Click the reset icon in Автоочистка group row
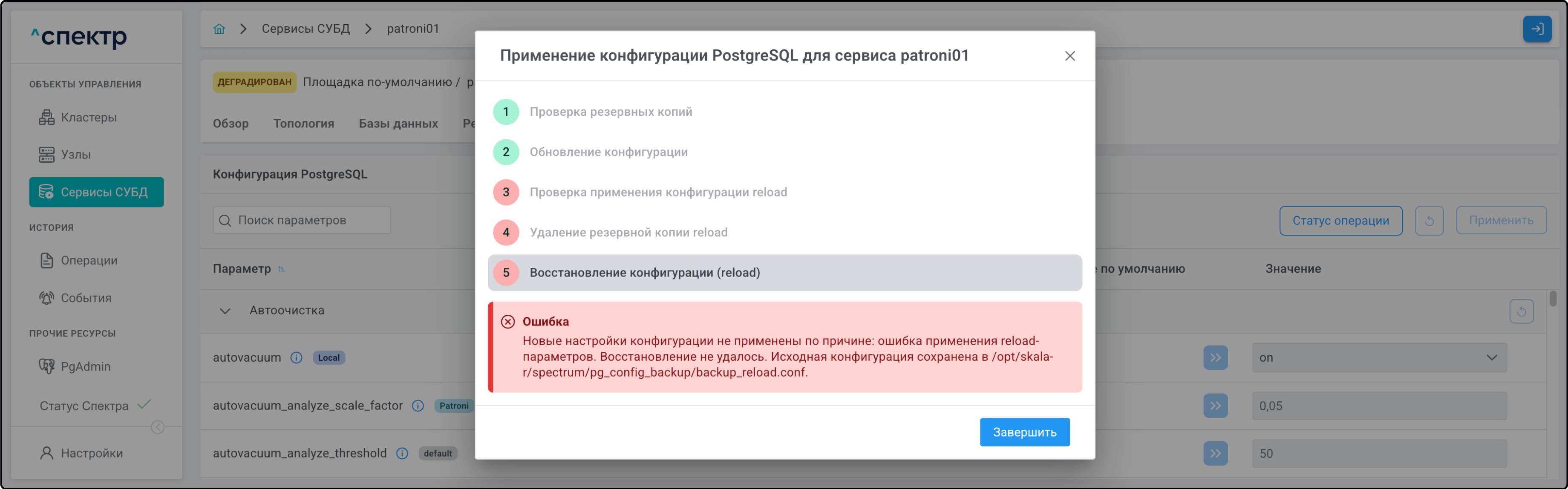Screen dimensions: 1568x489 (x=1521, y=311)
